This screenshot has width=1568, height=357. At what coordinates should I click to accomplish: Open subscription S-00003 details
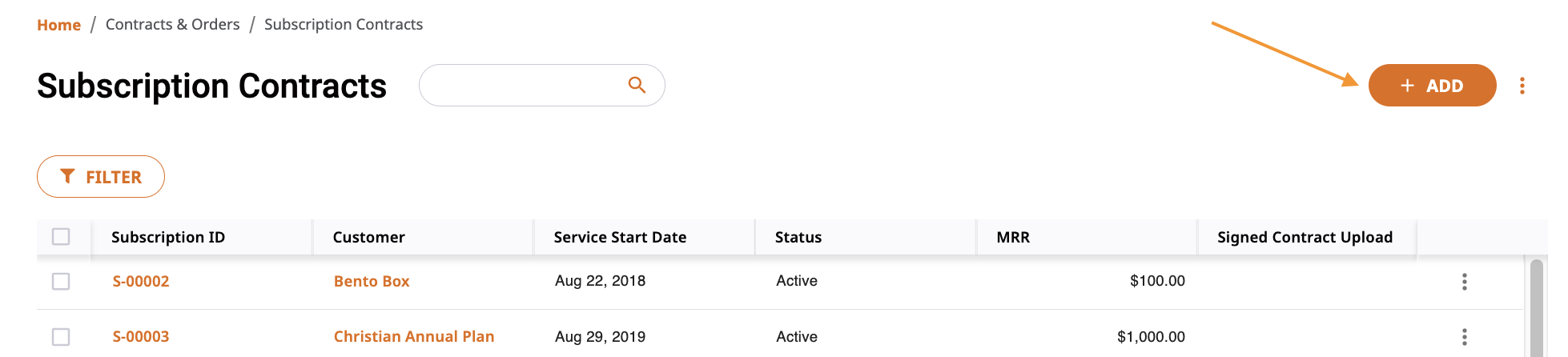click(x=141, y=337)
